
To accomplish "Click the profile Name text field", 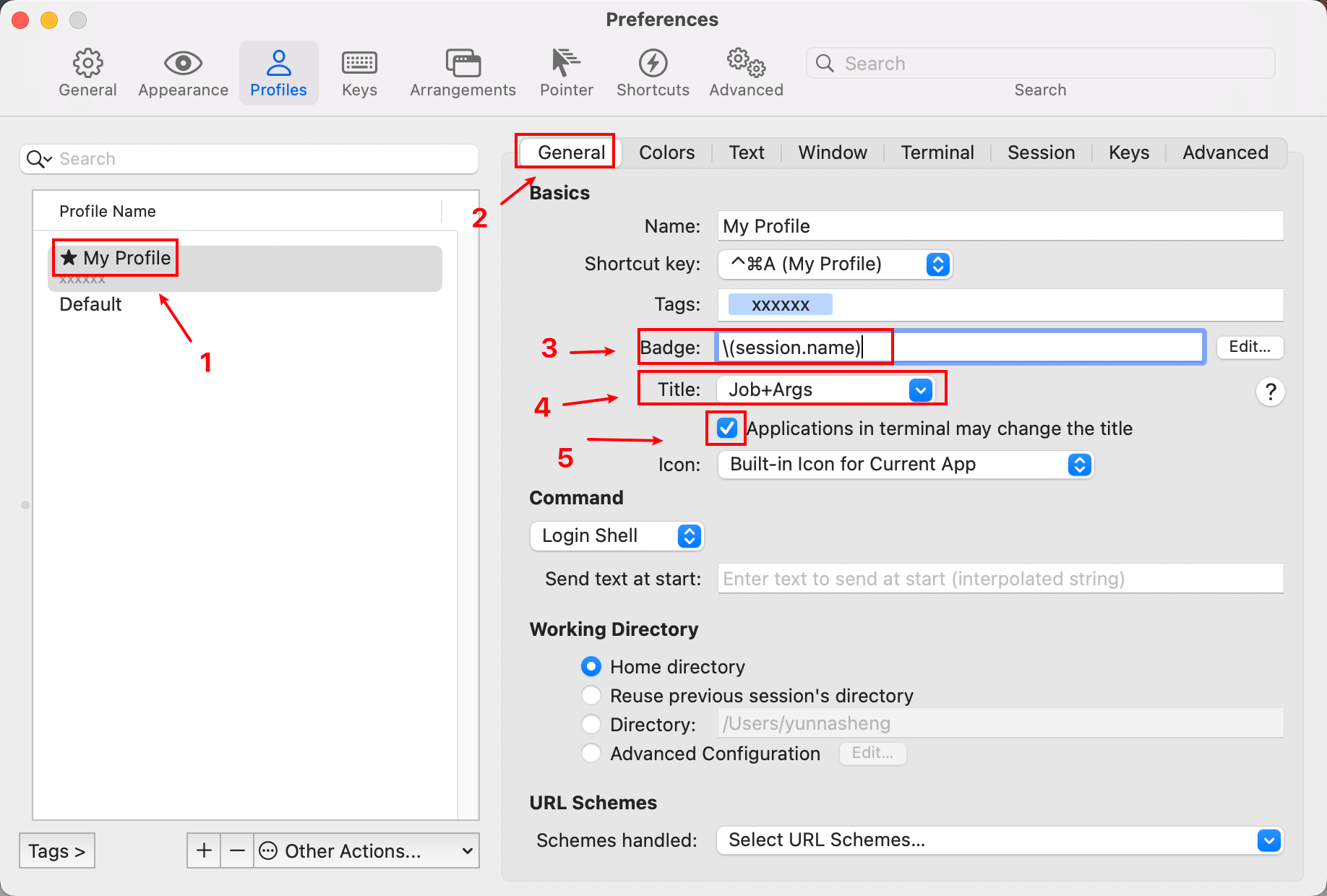I will pos(1000,226).
